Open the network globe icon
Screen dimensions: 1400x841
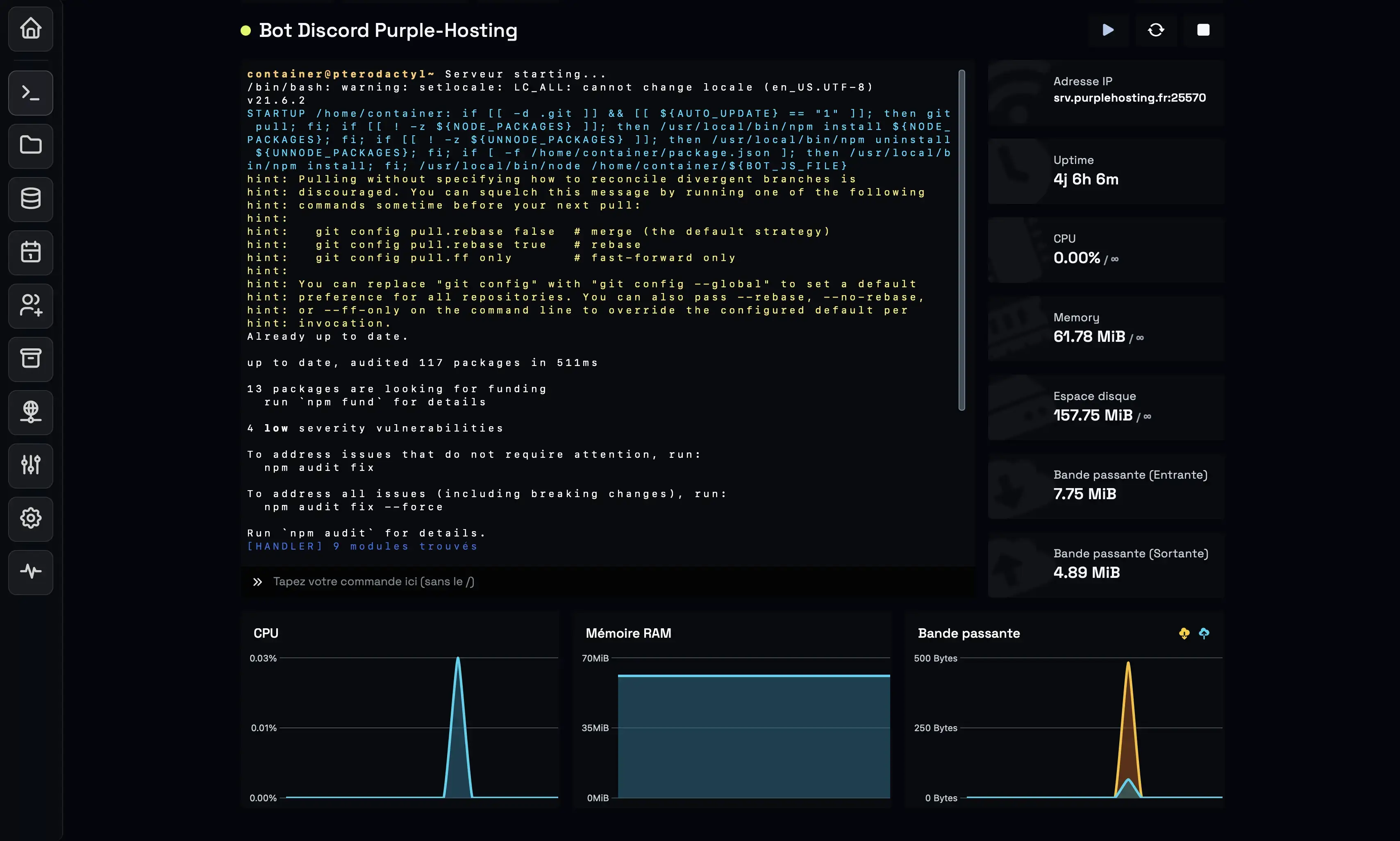31,412
